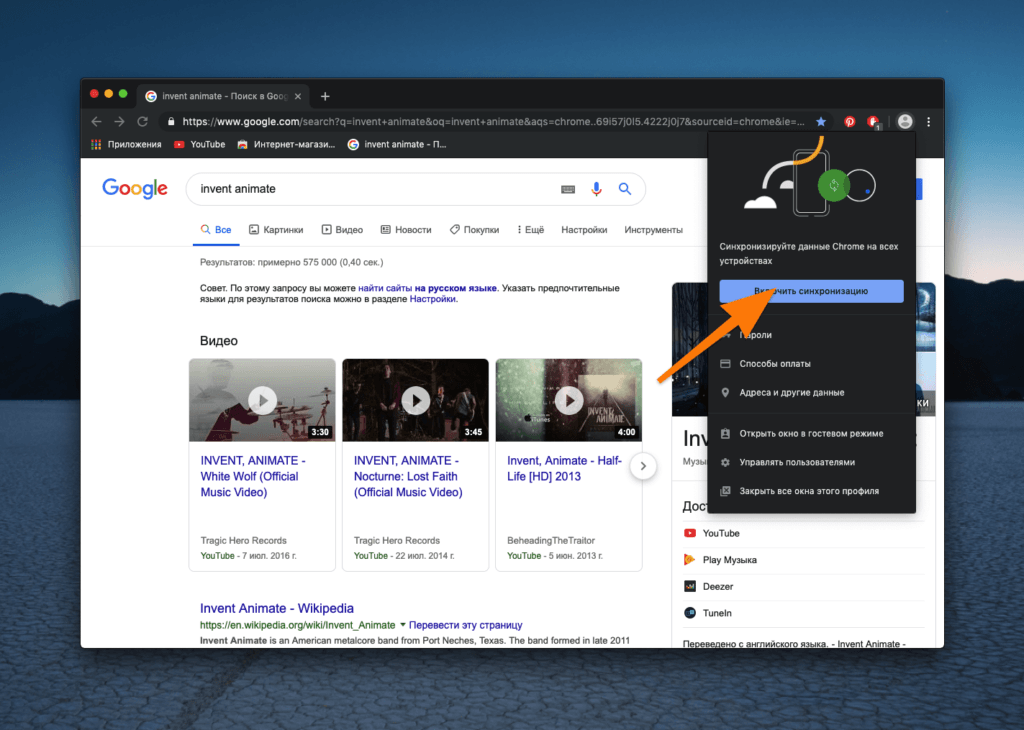The width and height of the screenshot is (1024, 730).
Task: Click the guest mode window icon
Action: click(725, 434)
